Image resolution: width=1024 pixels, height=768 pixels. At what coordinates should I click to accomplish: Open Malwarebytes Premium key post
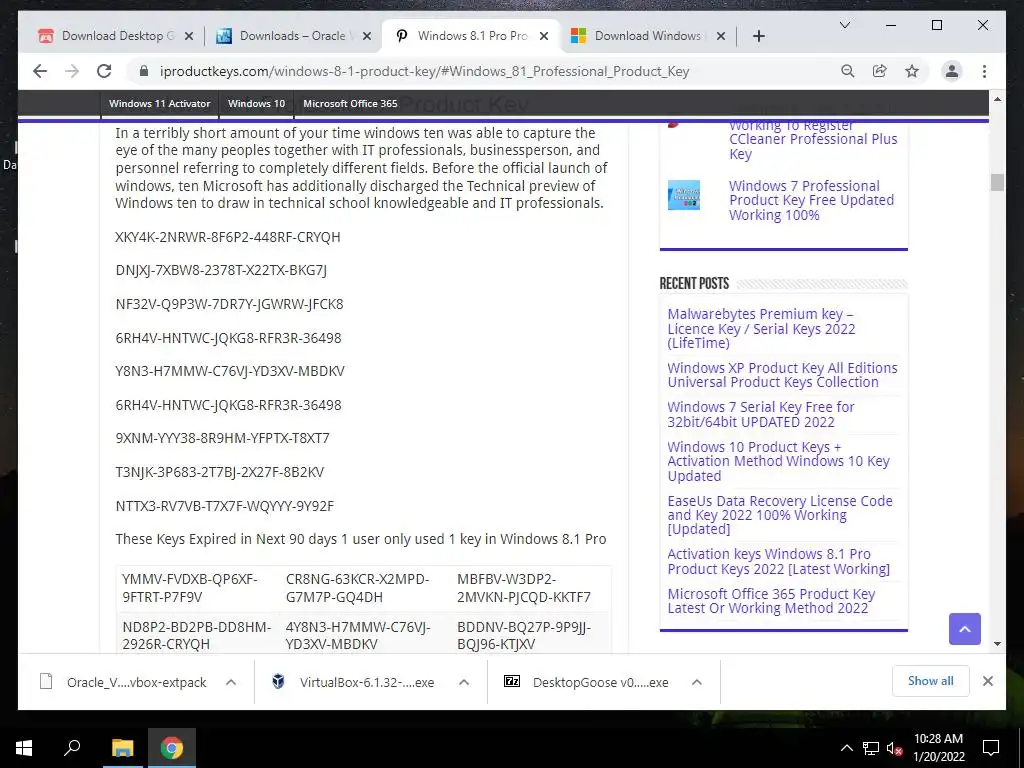pyautogui.click(x=761, y=328)
